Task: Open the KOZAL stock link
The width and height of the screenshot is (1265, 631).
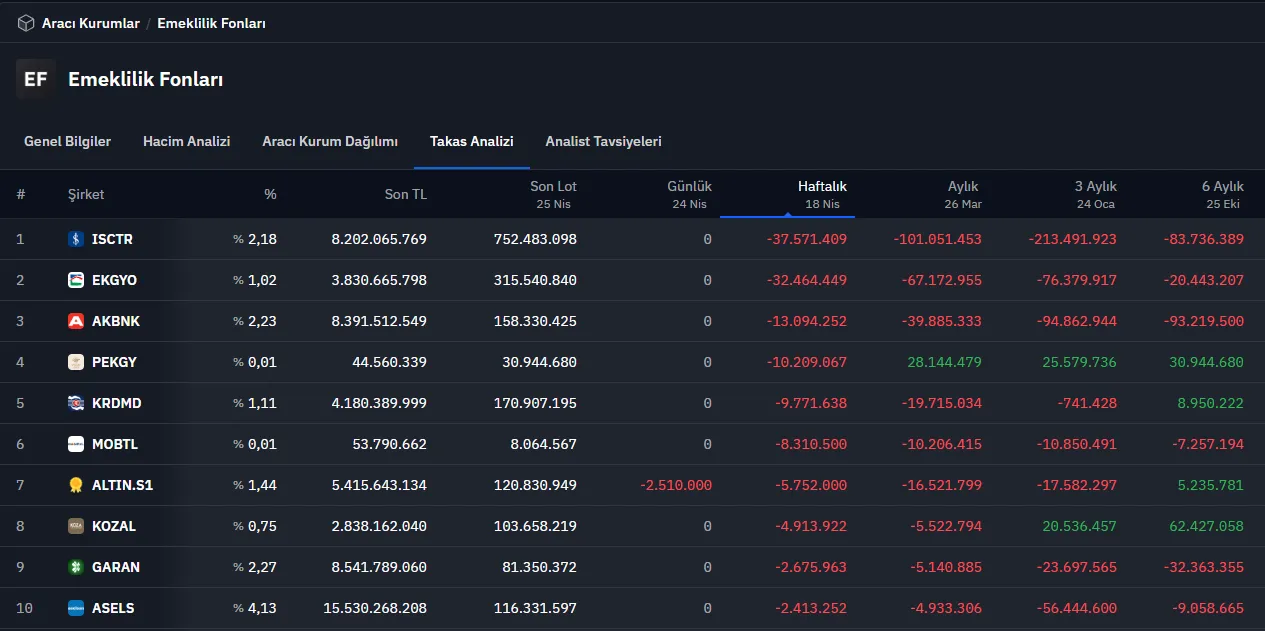Action: pyautogui.click(x=114, y=526)
